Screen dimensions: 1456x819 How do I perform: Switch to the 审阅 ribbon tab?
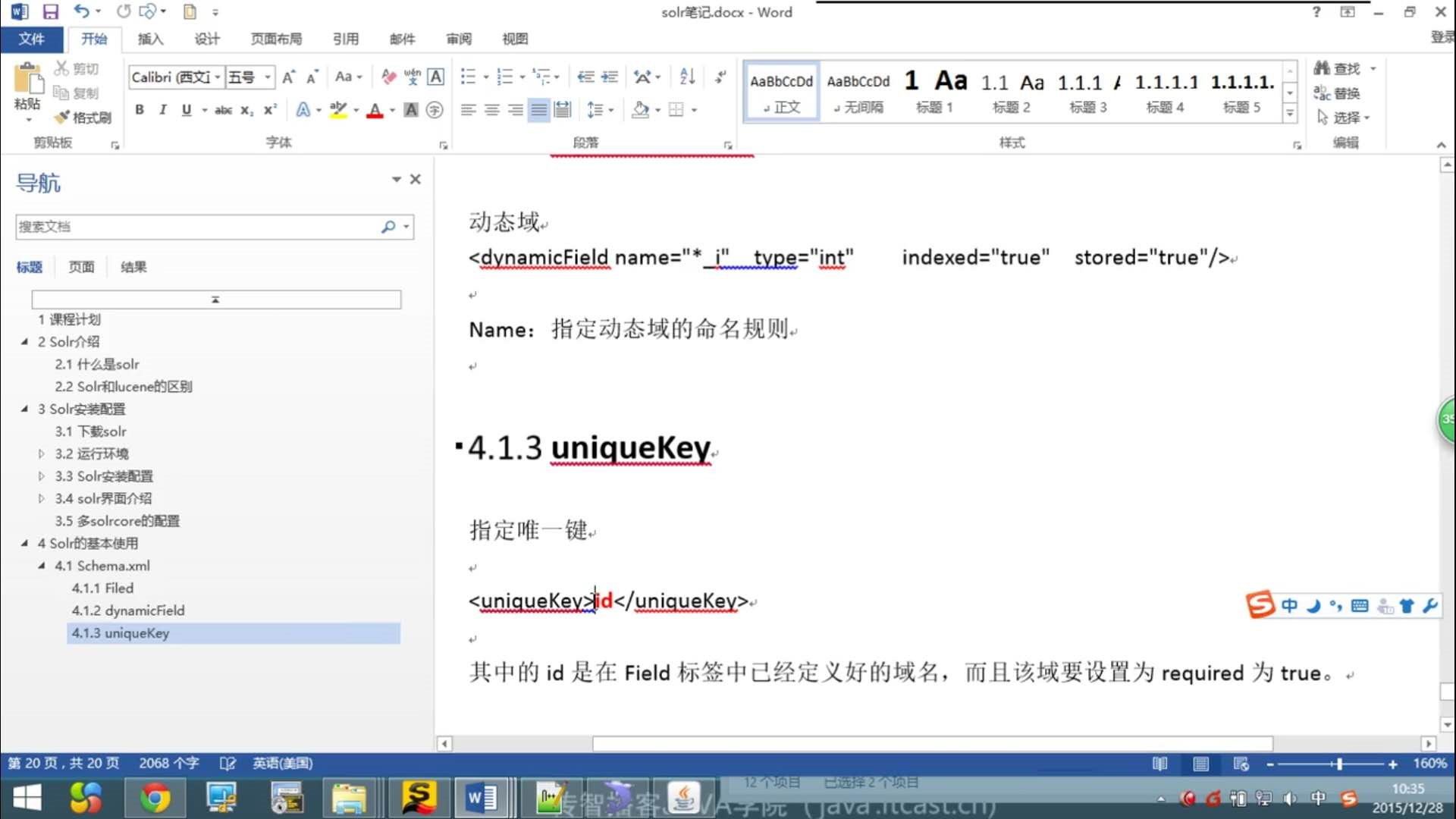click(x=459, y=39)
